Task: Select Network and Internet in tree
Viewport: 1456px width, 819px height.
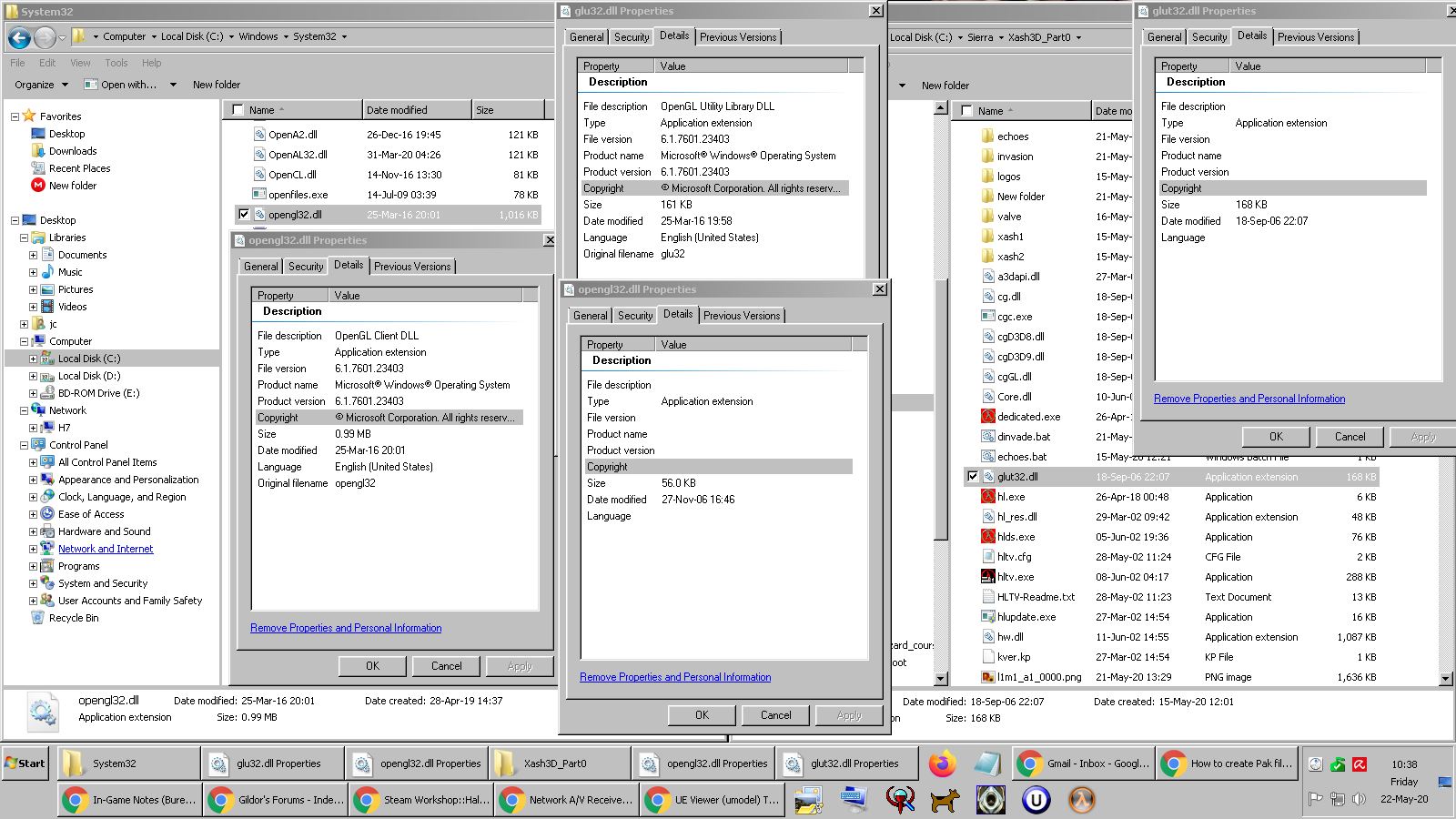Action: point(106,549)
